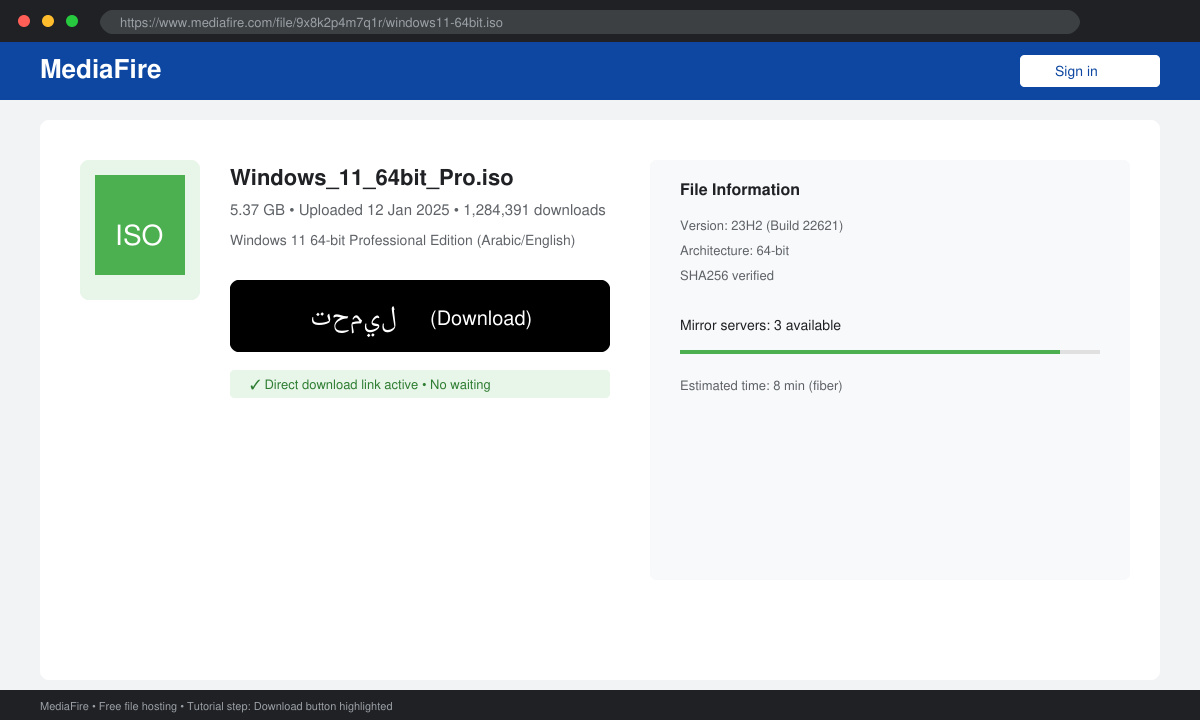Click the Windows_11_64bit_Pro.iso file title
Viewport: 1200px width, 720px height.
[372, 178]
